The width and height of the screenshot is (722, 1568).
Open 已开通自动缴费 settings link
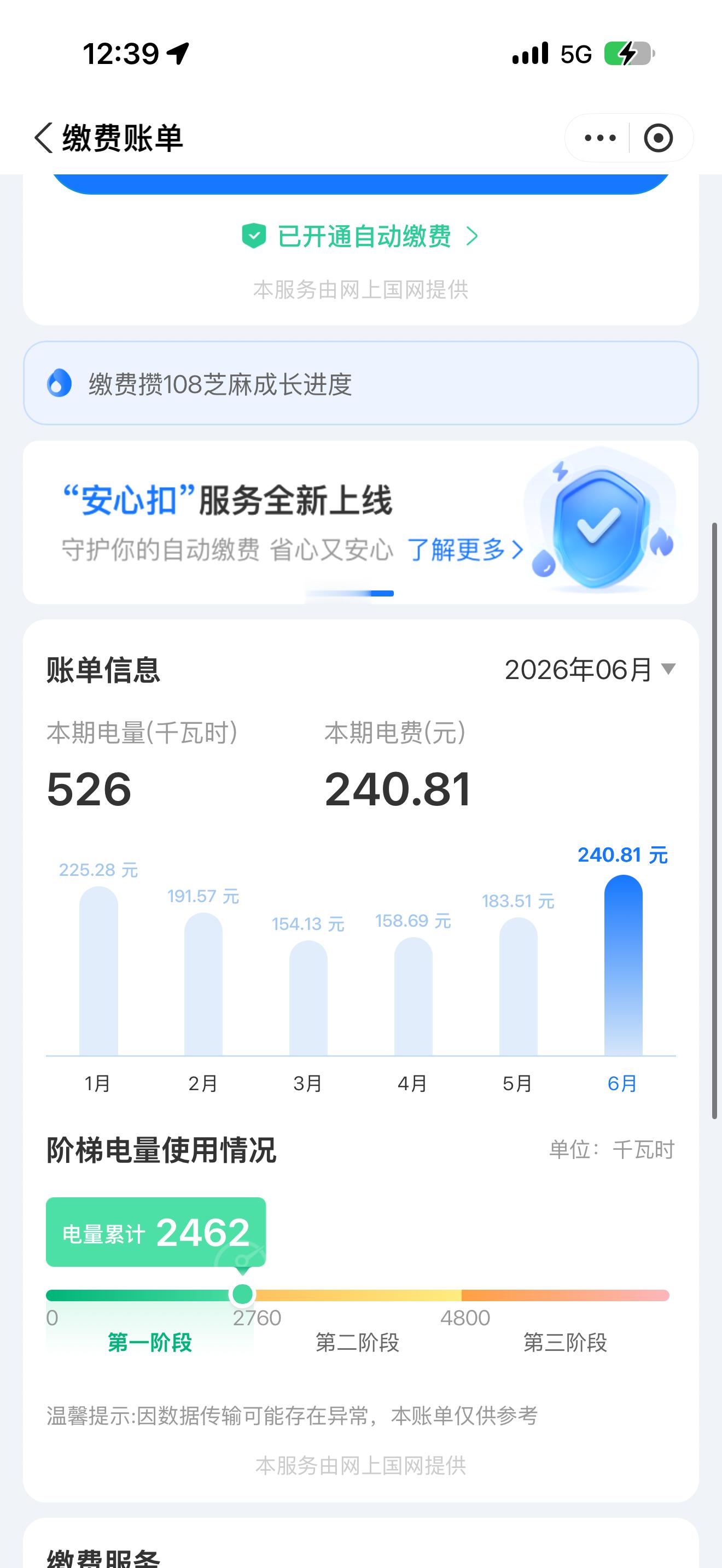364,236
